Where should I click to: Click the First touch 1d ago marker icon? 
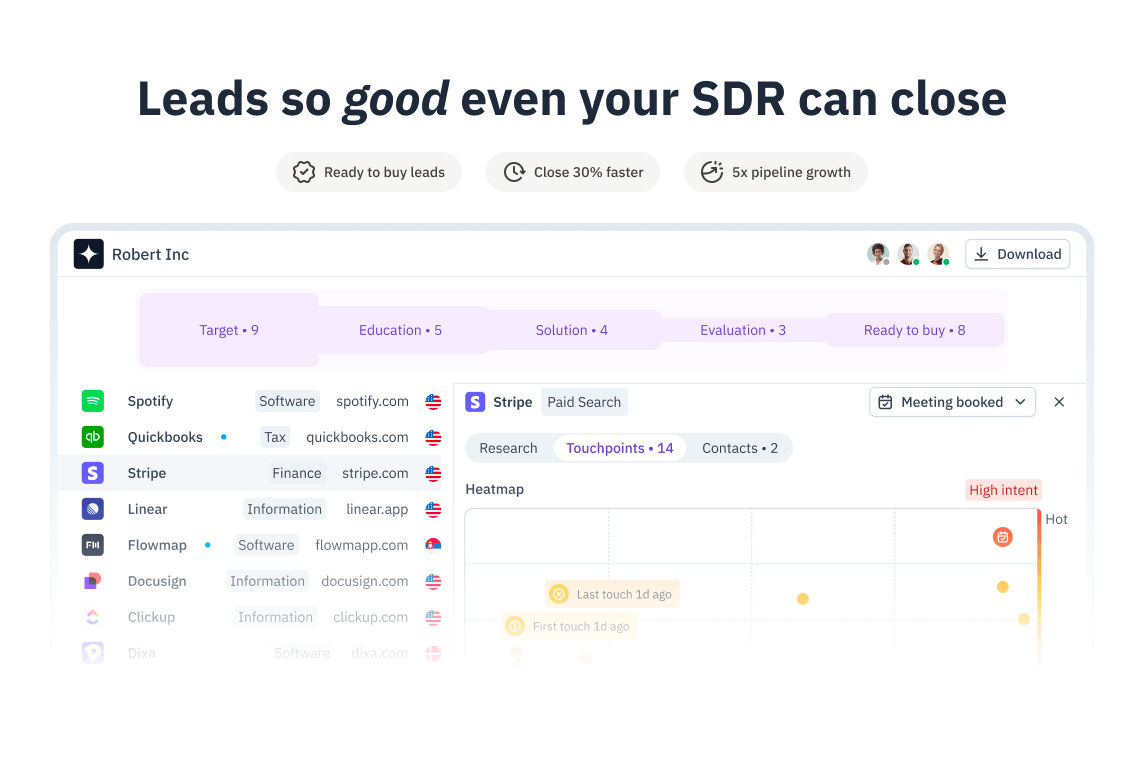515,626
